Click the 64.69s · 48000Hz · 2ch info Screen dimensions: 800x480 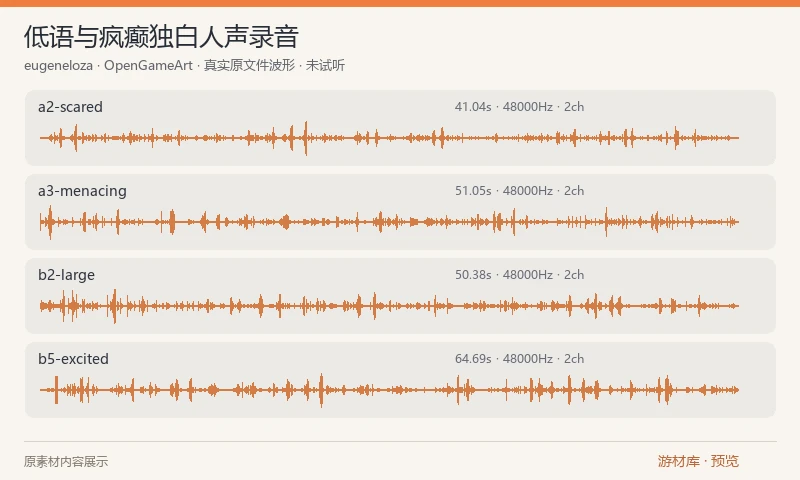point(519,359)
